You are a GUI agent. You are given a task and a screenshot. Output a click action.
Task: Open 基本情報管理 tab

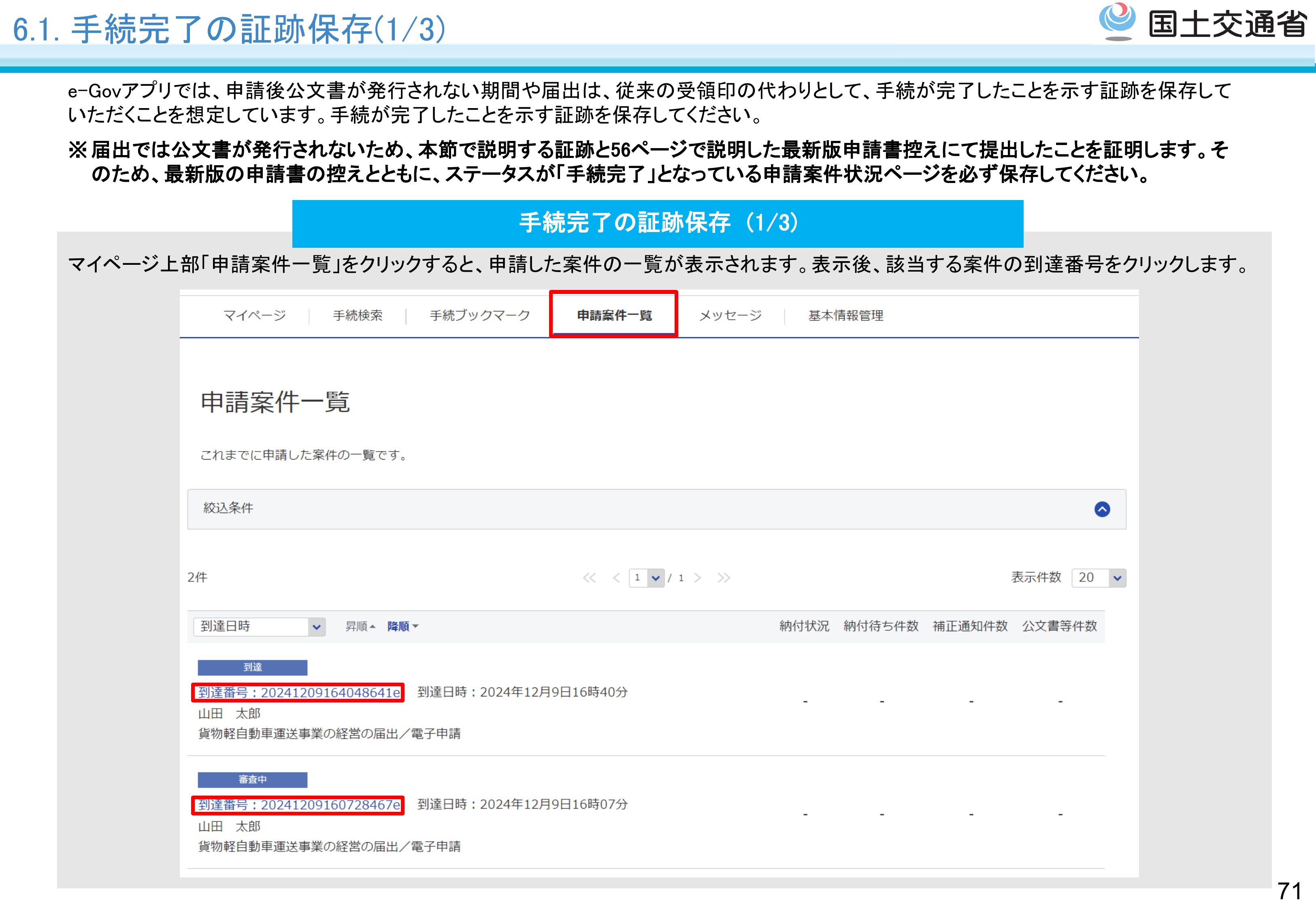(x=845, y=315)
